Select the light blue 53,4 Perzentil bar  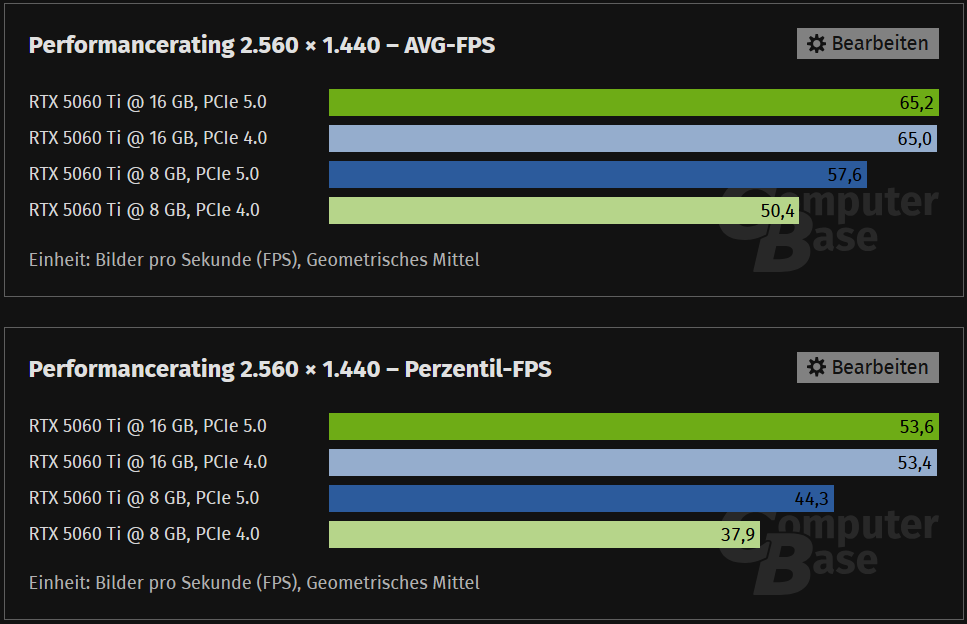[x=633, y=462]
